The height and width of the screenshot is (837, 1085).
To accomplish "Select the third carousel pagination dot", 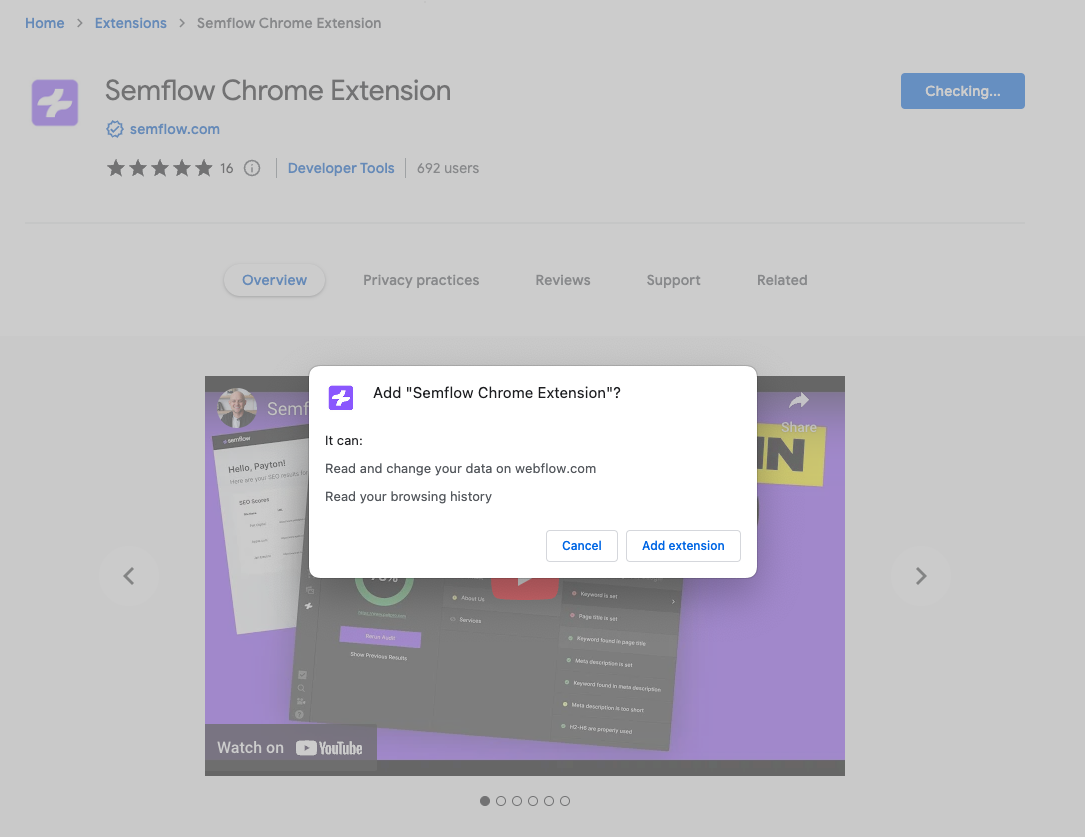I will coord(517,801).
